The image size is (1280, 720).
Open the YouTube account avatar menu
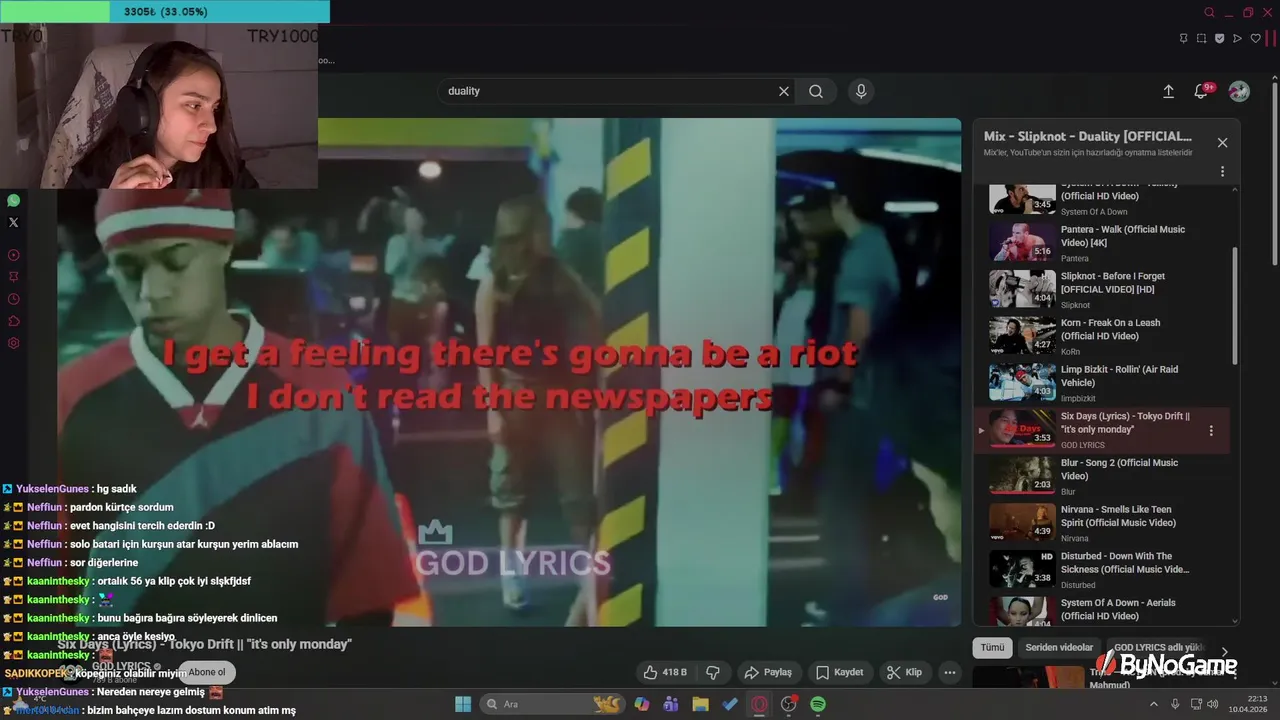(x=1239, y=91)
